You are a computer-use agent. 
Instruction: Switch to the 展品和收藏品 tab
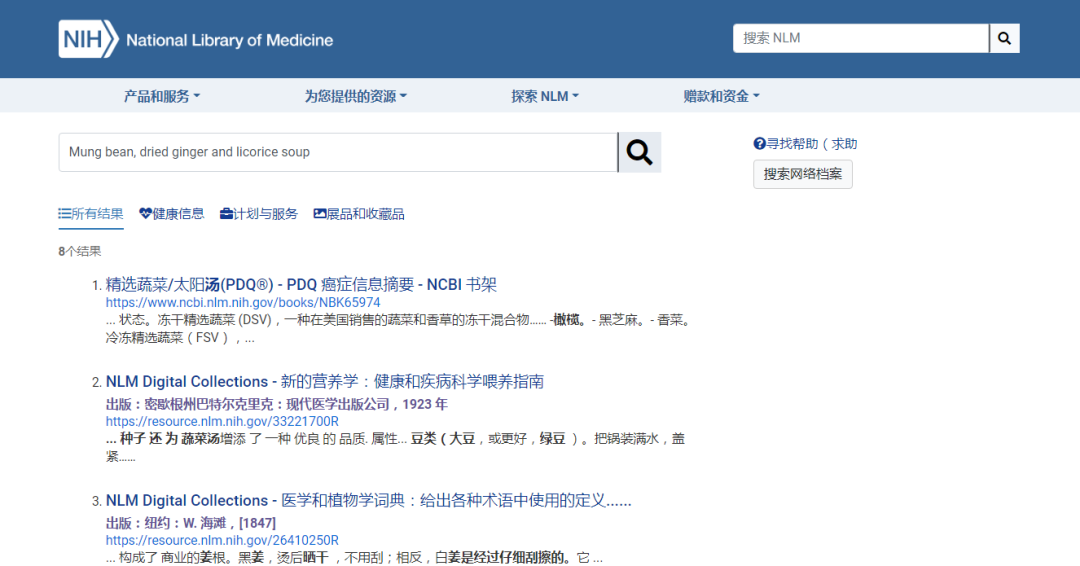359,214
